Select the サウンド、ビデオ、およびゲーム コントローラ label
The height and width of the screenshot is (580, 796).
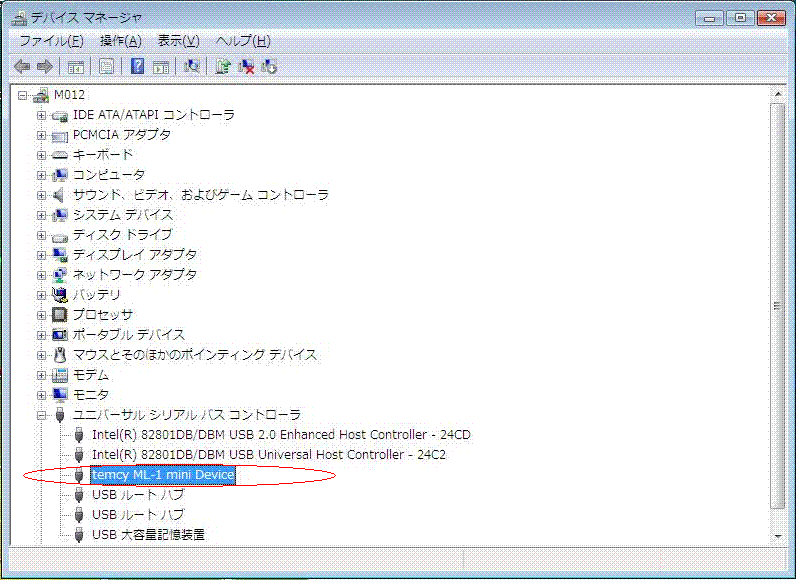click(x=201, y=195)
